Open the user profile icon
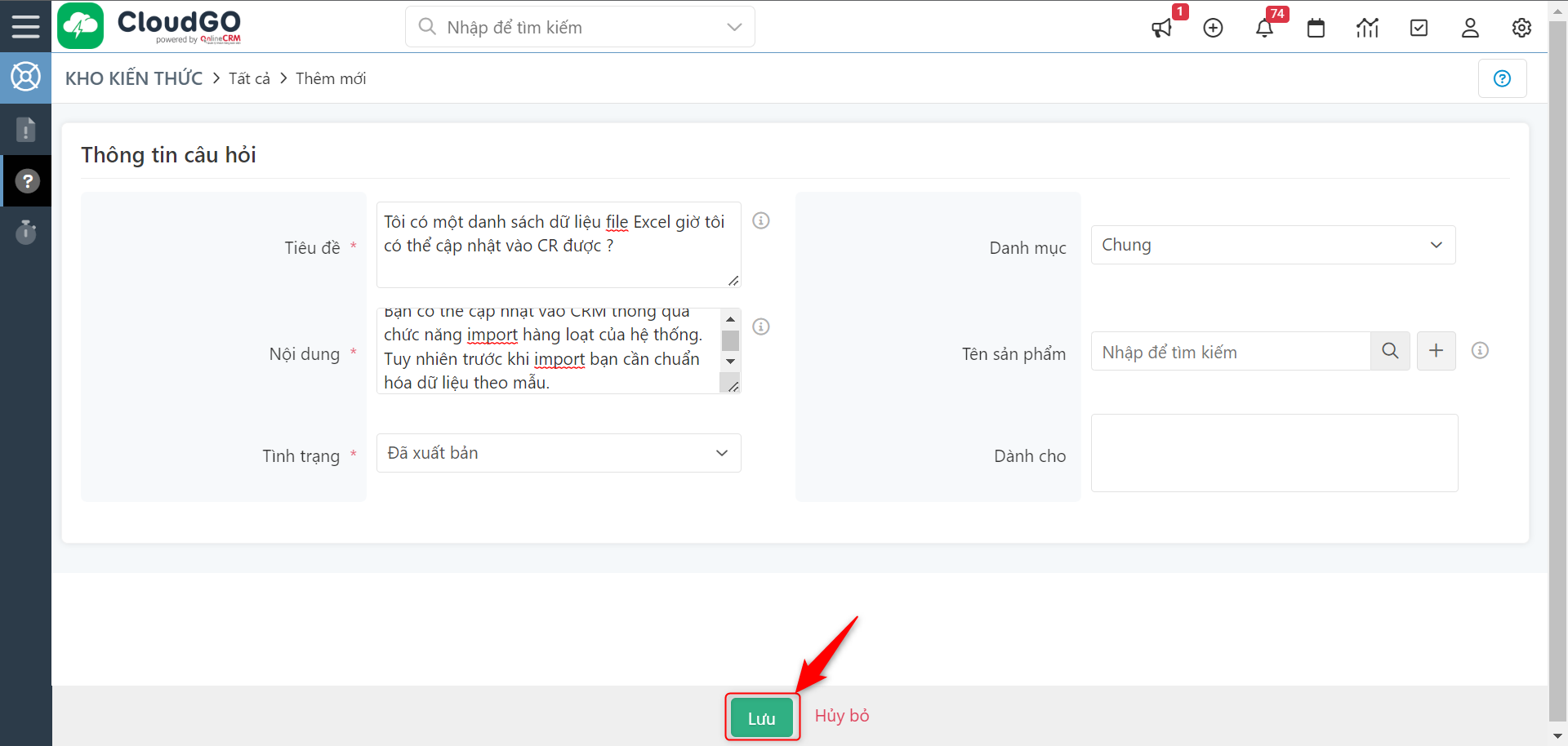1568x746 pixels. tap(1470, 28)
